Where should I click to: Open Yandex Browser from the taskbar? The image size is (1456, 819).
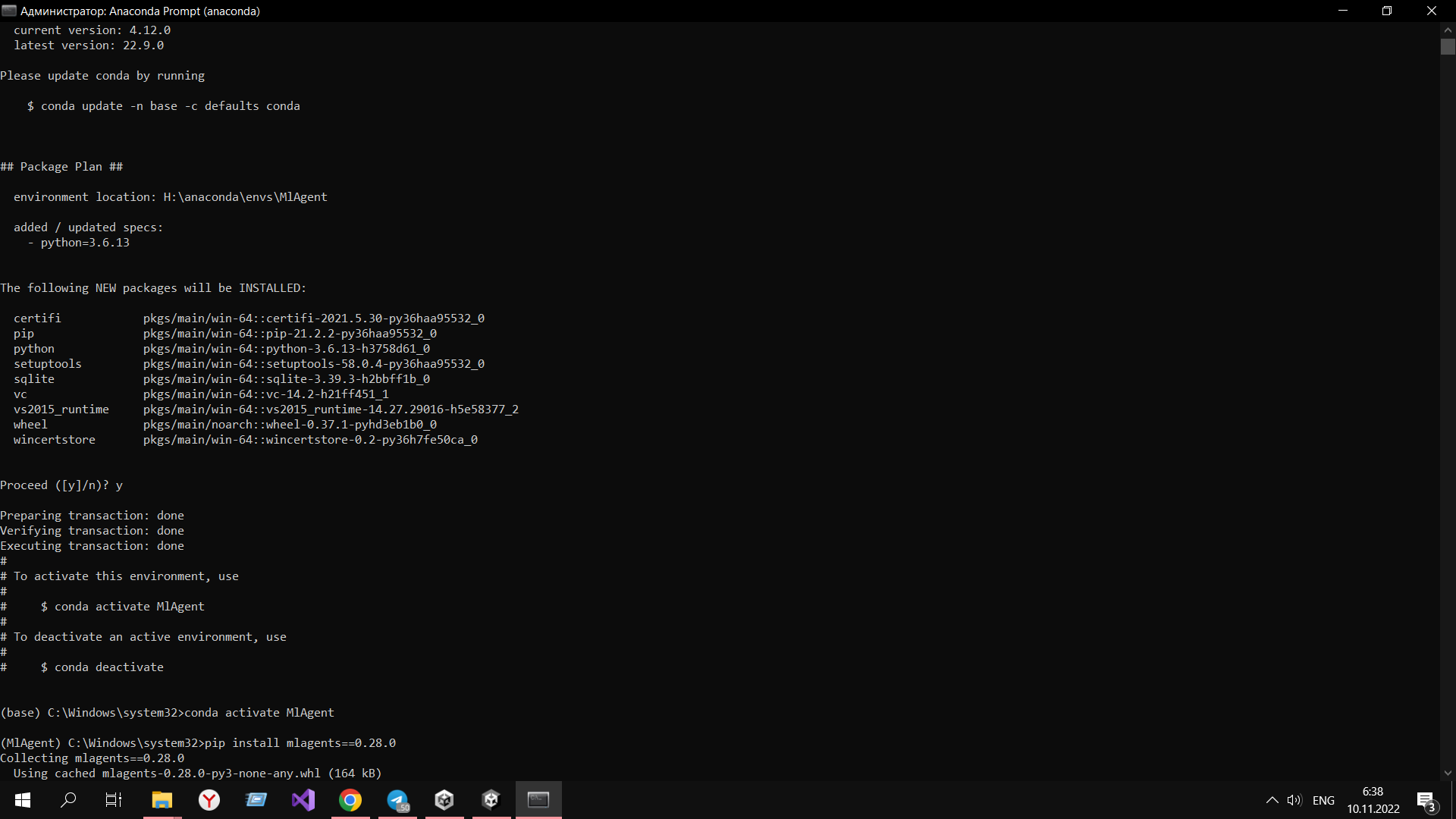pyautogui.click(x=209, y=800)
